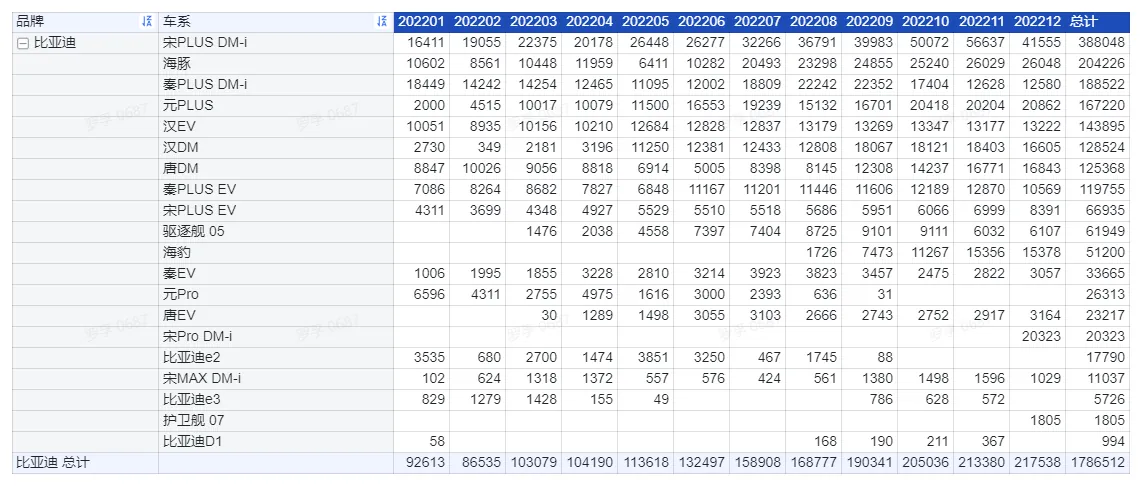Click cell 1726 for 海豹 in 202208
Screen dimensions: 1142x486
coord(820,253)
